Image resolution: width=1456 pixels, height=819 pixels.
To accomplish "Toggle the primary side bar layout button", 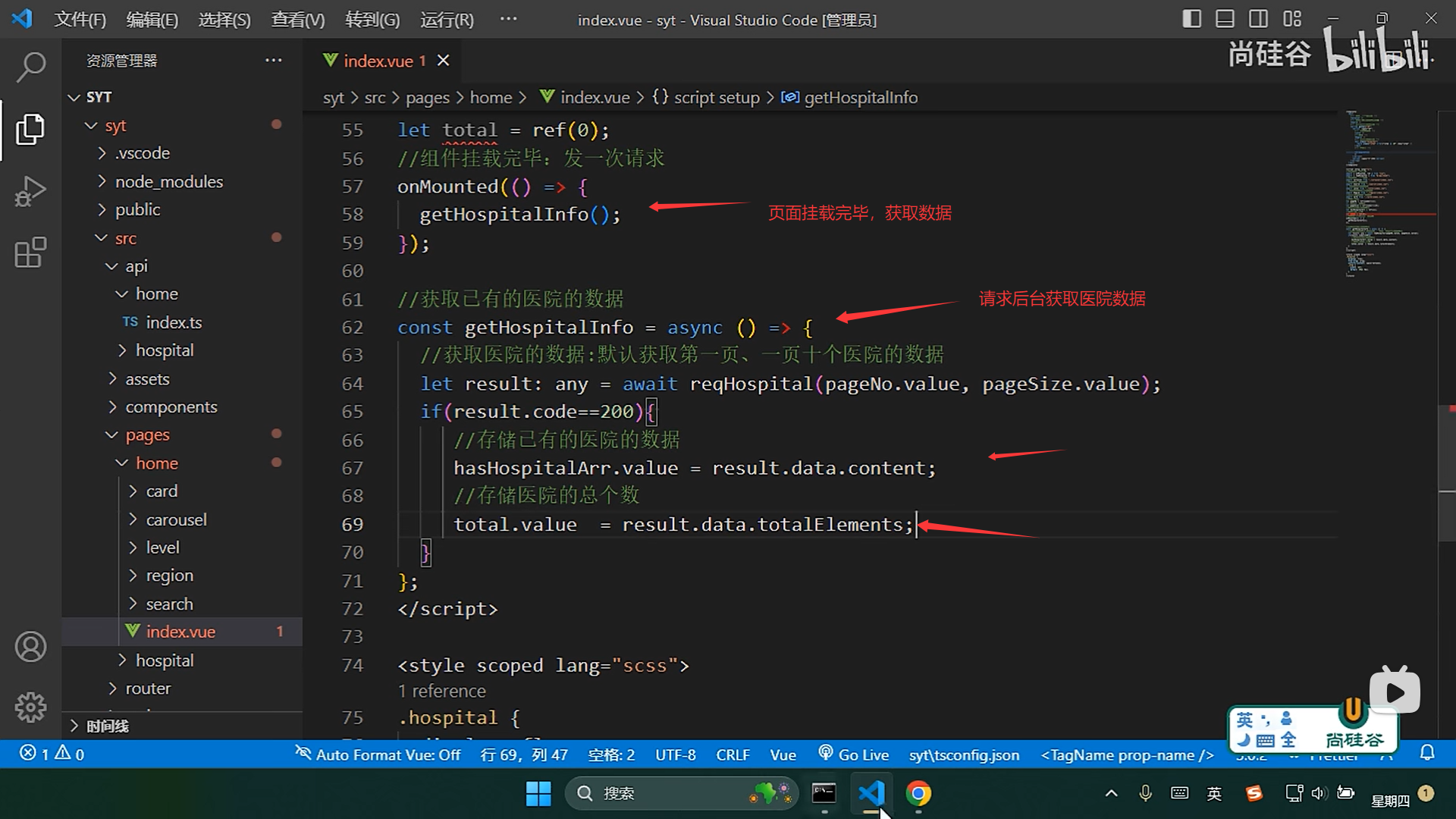I will (1191, 19).
